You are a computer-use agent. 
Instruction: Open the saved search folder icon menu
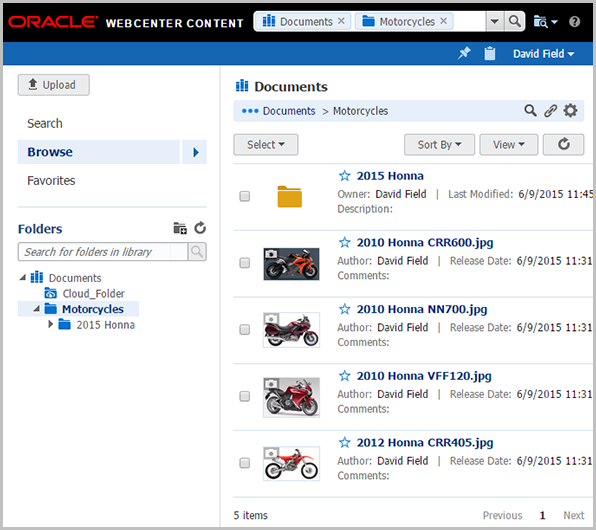[x=545, y=22]
